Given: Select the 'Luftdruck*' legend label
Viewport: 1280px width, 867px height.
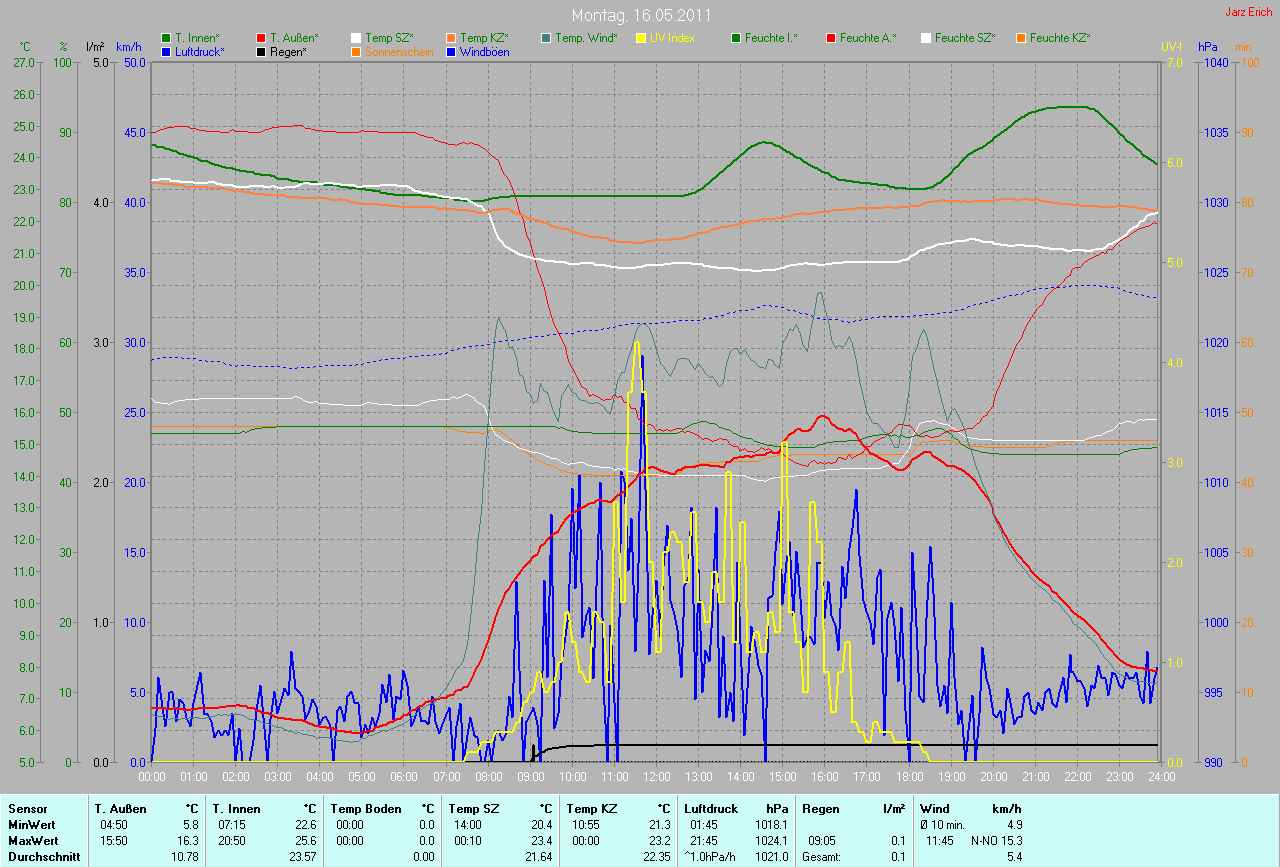Looking at the screenshot, I should pos(200,51).
